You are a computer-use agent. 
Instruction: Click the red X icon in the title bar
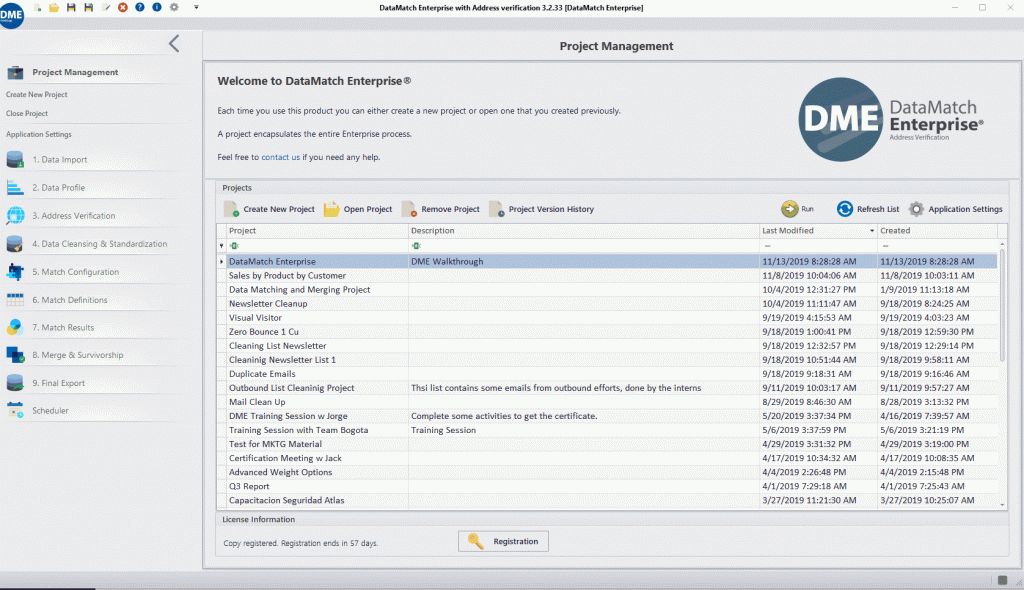[123, 7]
